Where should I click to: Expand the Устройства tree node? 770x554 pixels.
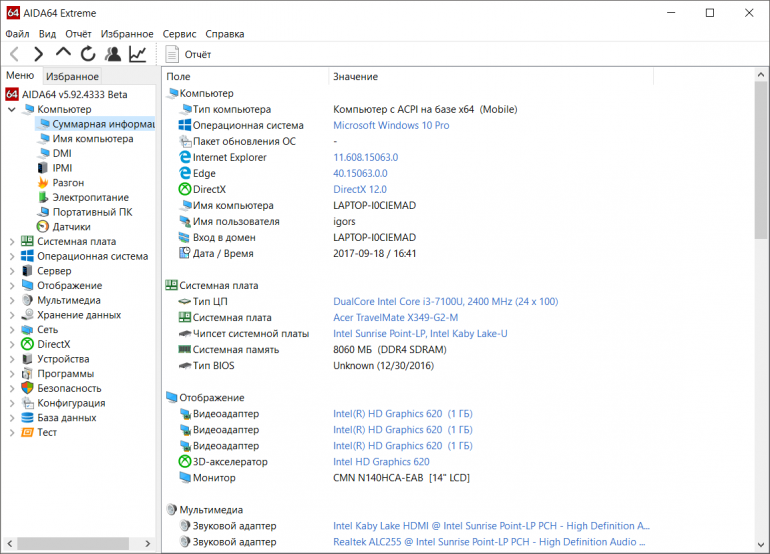pos(12,359)
